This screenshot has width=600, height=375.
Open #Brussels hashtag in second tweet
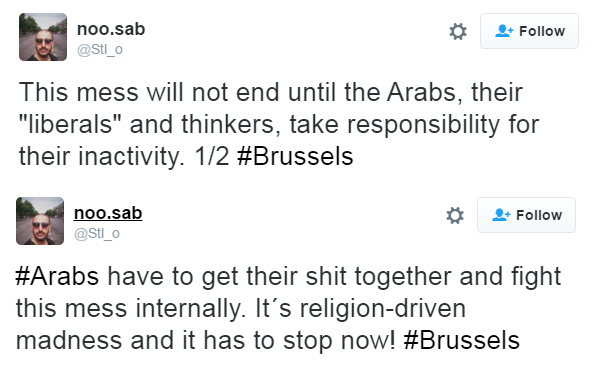coord(461,341)
